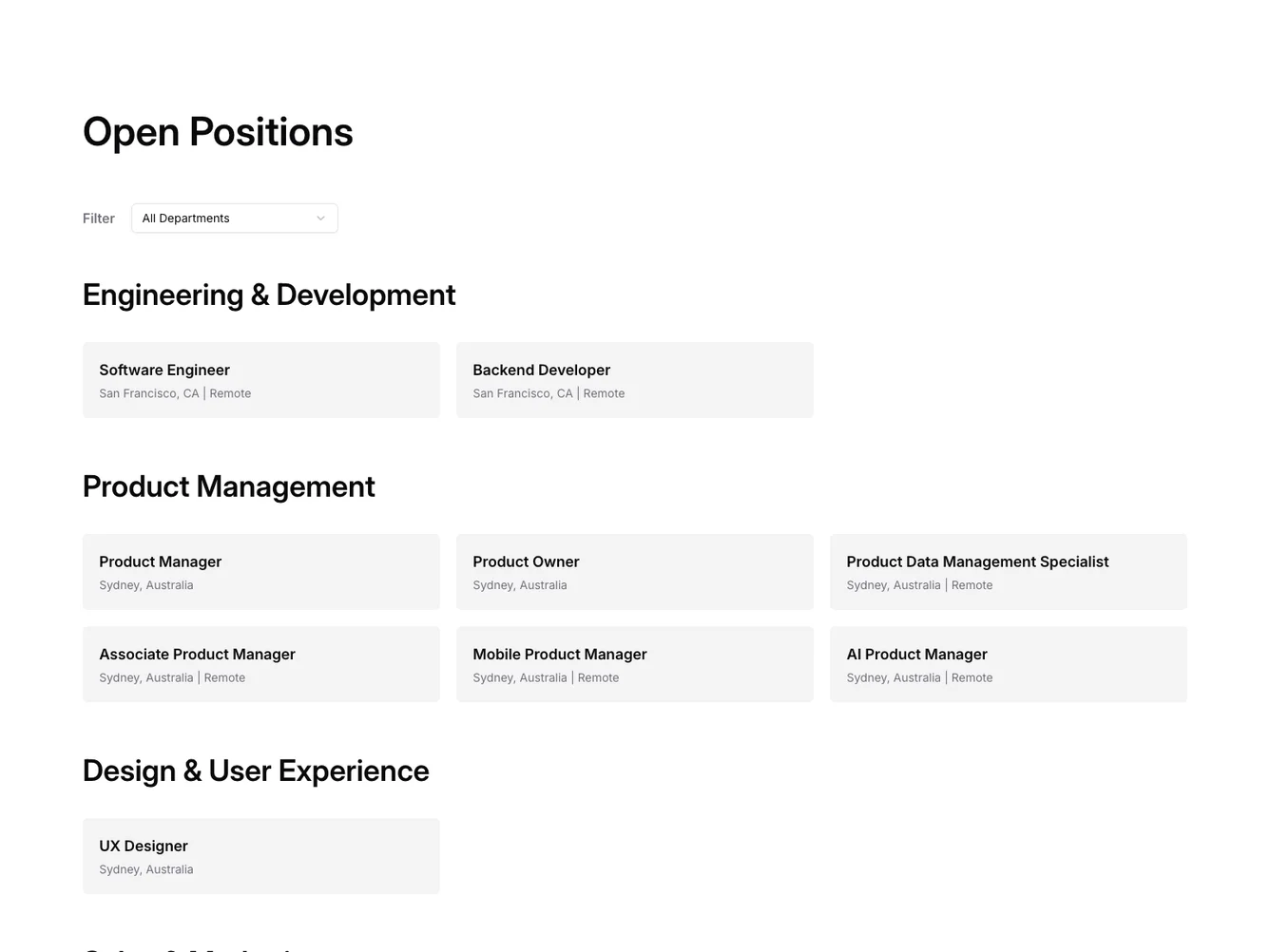Image resolution: width=1270 pixels, height=952 pixels.
Task: Open the Product Owner listing
Action: pyautogui.click(x=634, y=571)
